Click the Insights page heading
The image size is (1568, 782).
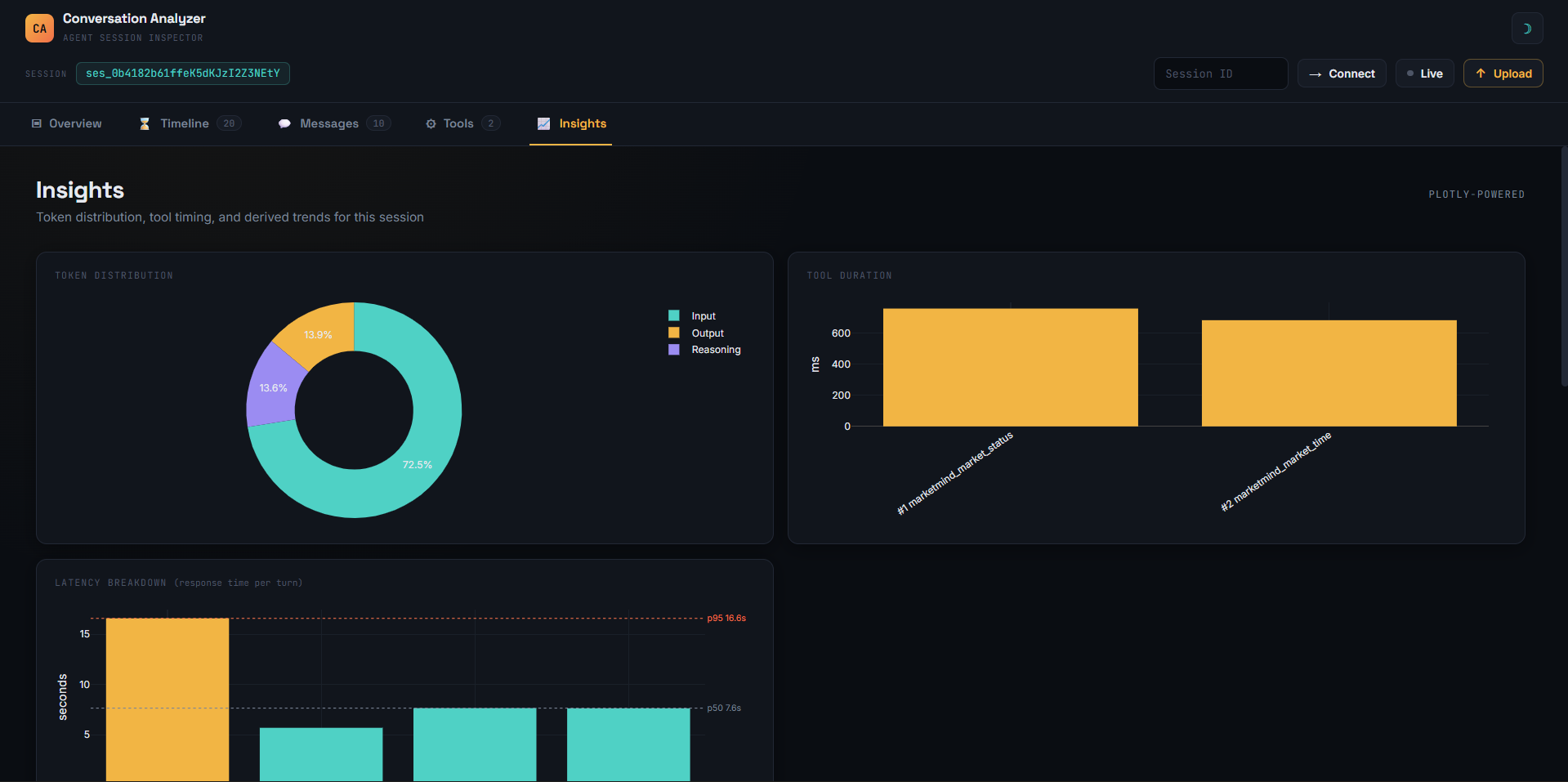pyautogui.click(x=80, y=190)
